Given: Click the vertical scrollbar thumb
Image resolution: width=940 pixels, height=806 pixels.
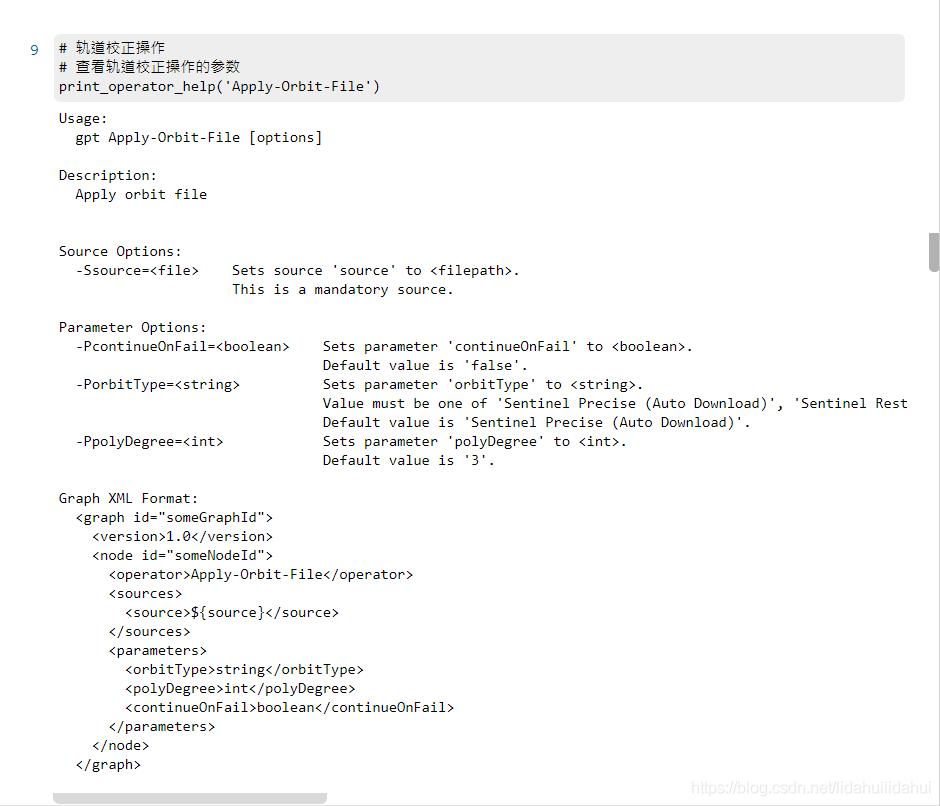Looking at the screenshot, I should point(933,252).
